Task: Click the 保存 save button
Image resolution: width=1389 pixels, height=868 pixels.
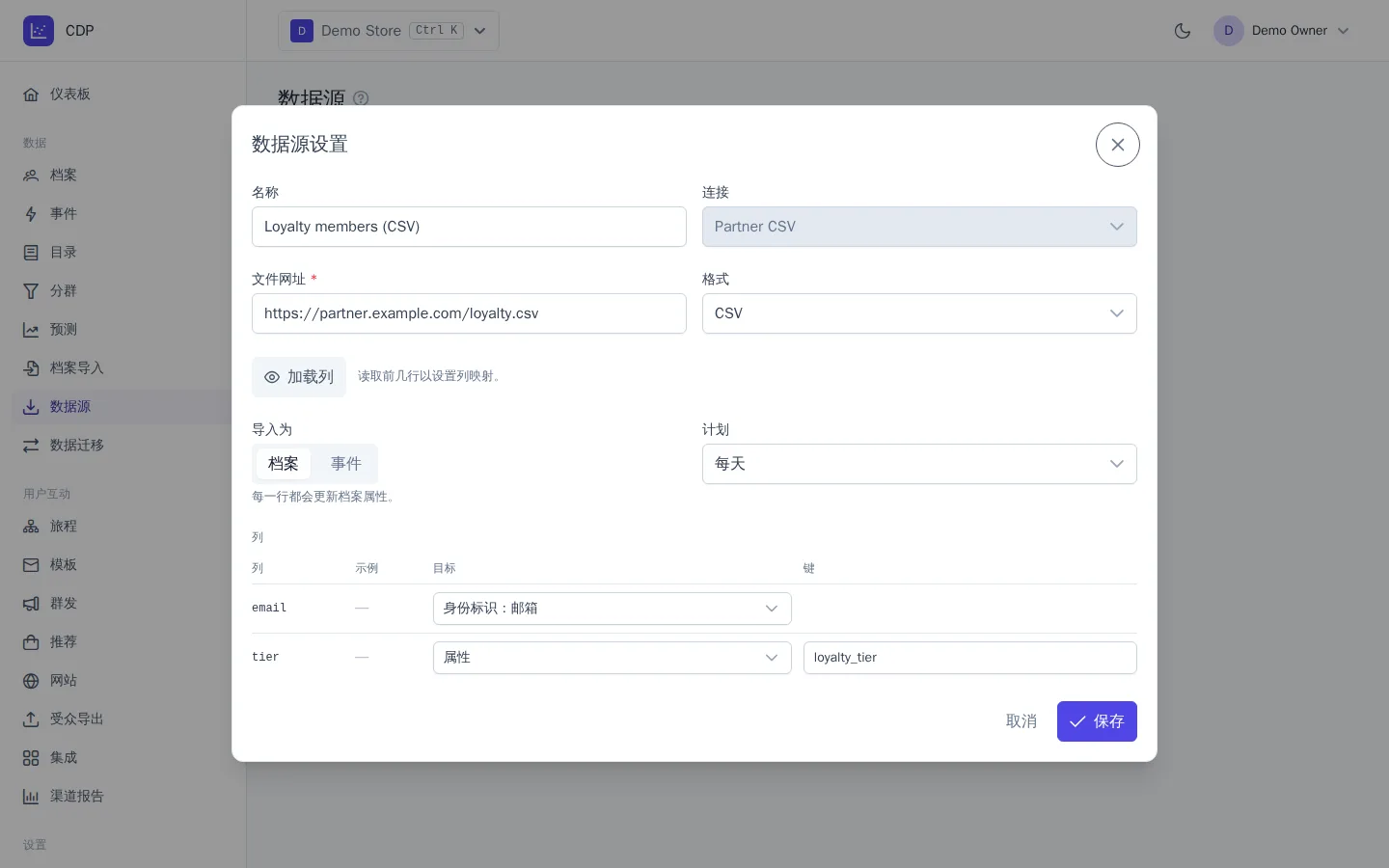Action: point(1097,721)
